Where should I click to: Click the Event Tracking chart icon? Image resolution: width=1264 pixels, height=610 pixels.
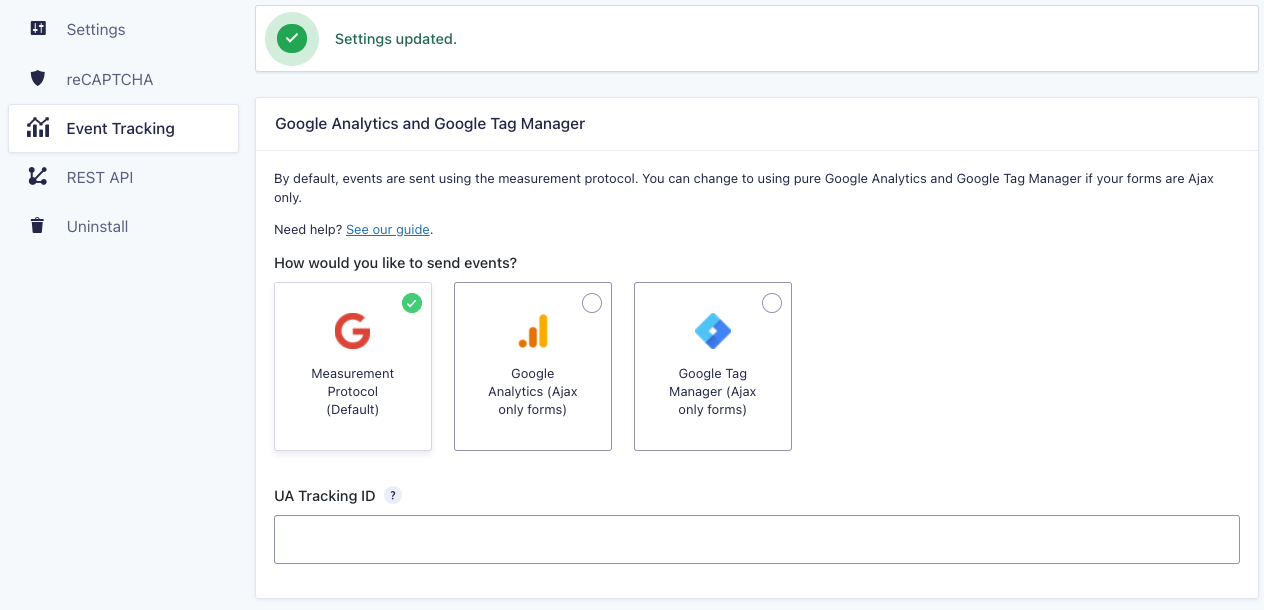pos(38,128)
